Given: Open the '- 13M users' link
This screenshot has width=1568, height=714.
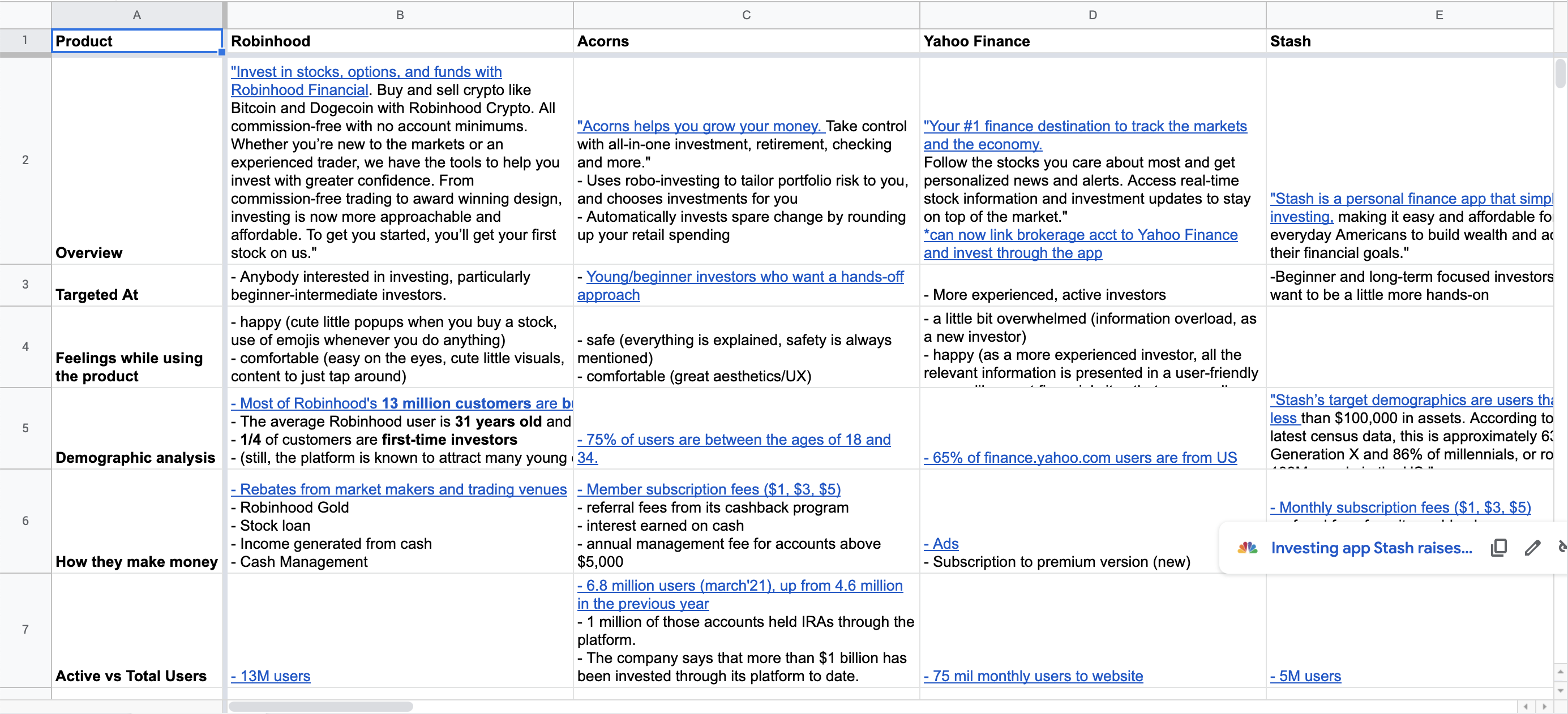Looking at the screenshot, I should [270, 676].
